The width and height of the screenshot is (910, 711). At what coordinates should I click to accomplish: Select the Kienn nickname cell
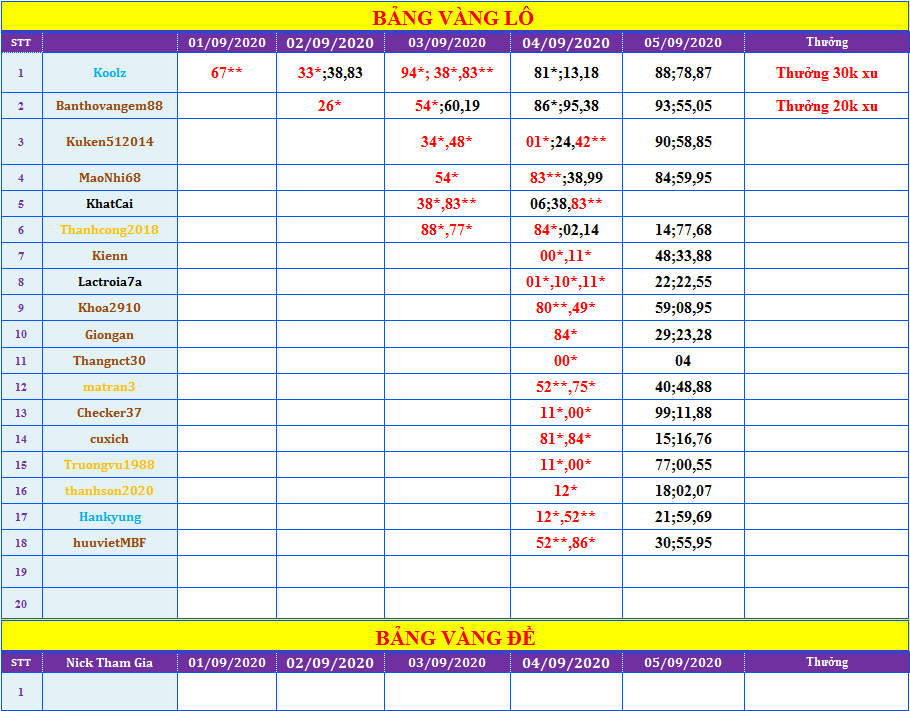tap(110, 256)
